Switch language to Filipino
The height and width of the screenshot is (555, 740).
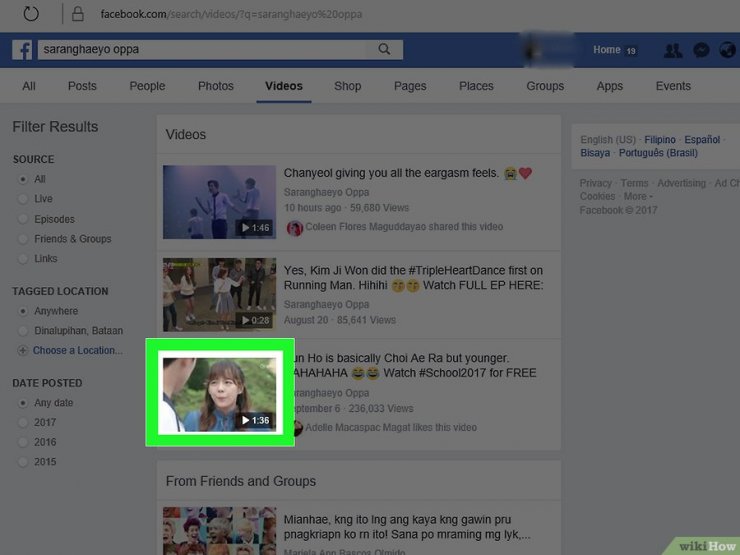(660, 140)
